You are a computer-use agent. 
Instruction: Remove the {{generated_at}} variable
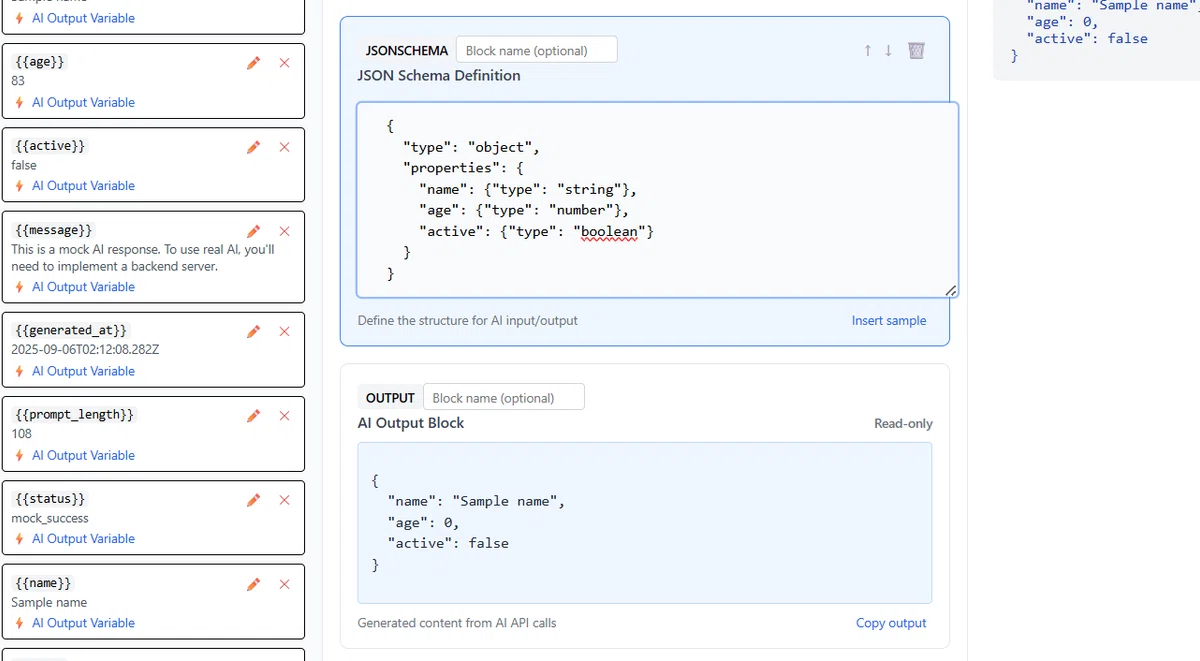pos(284,331)
